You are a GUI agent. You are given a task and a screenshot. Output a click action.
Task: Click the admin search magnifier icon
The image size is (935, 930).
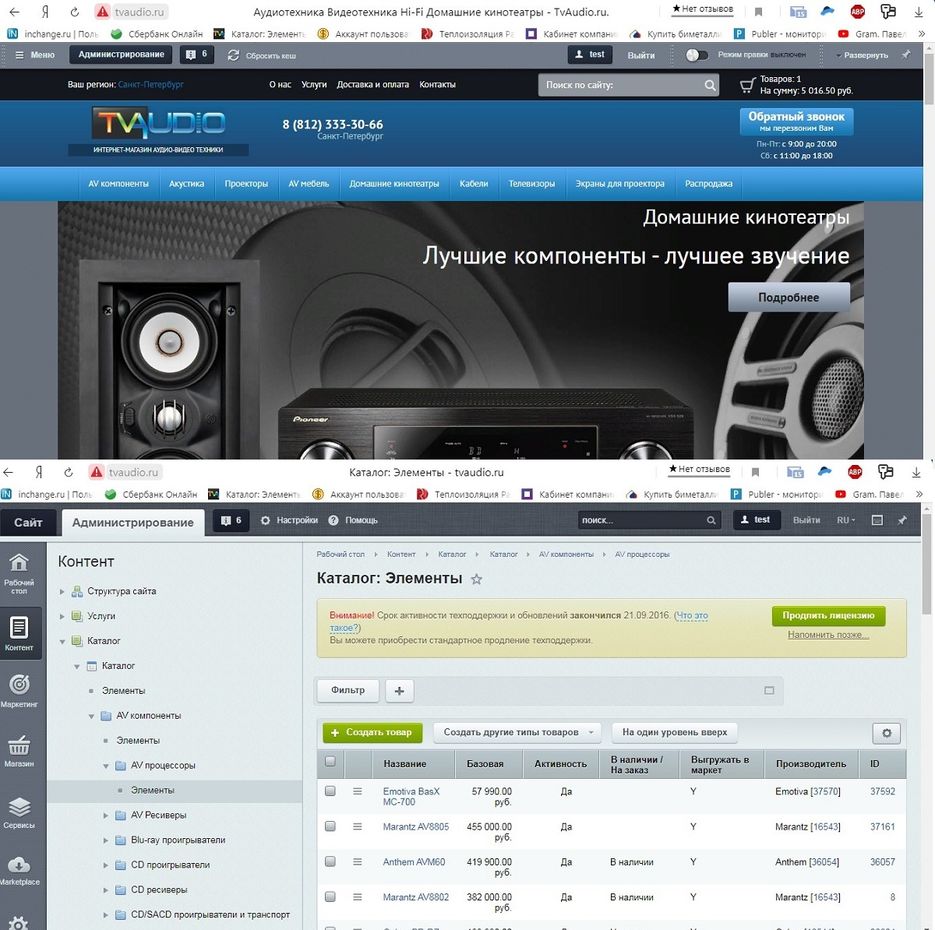tap(711, 520)
